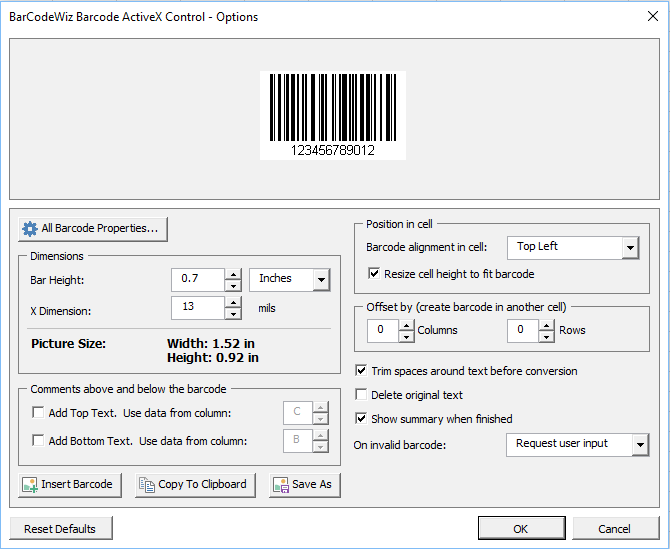Confirm the dialog with OK
Screen dimensions: 670x549
point(522,528)
